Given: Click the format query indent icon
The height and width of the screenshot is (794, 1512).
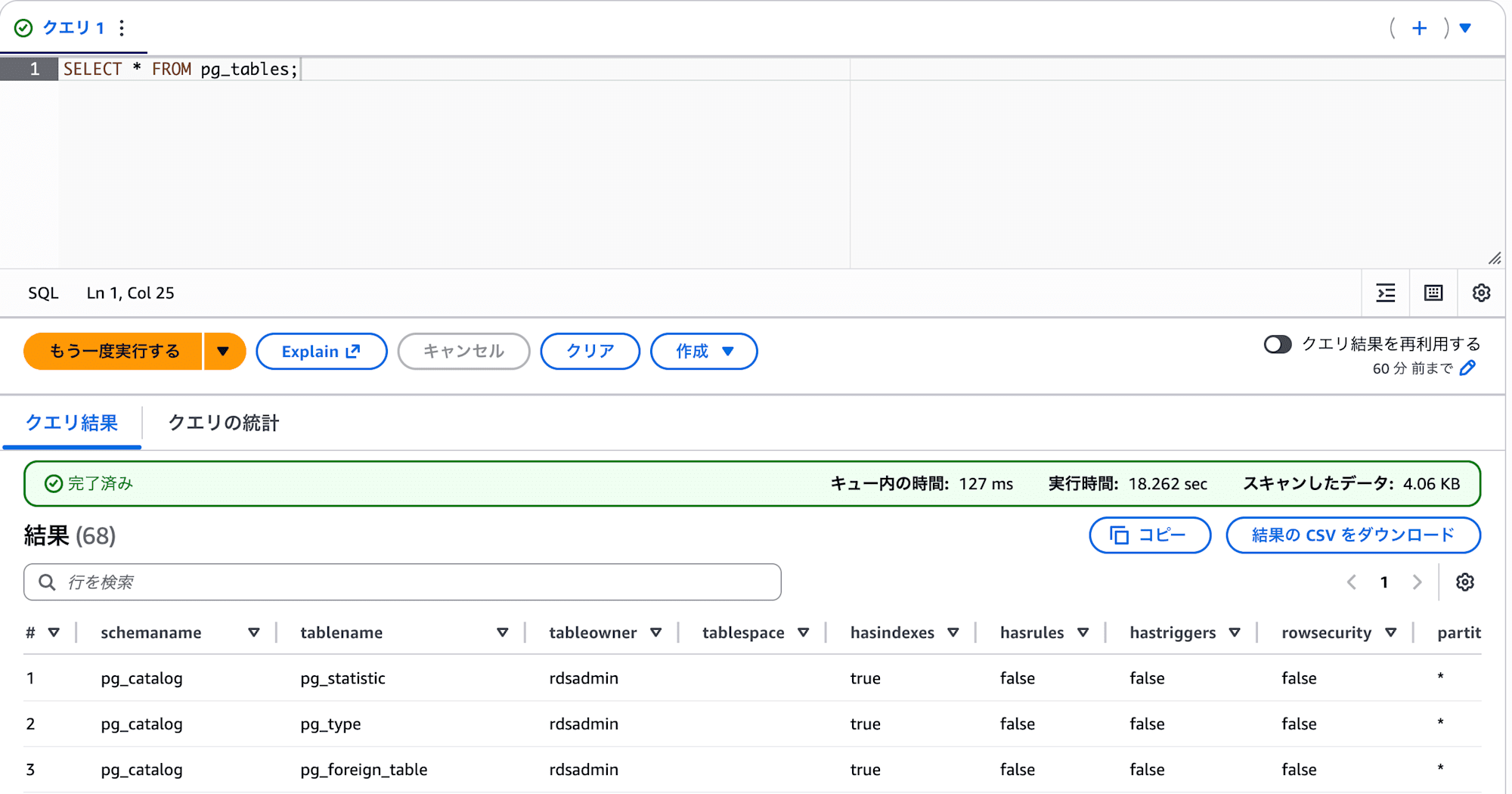Looking at the screenshot, I should point(1385,293).
